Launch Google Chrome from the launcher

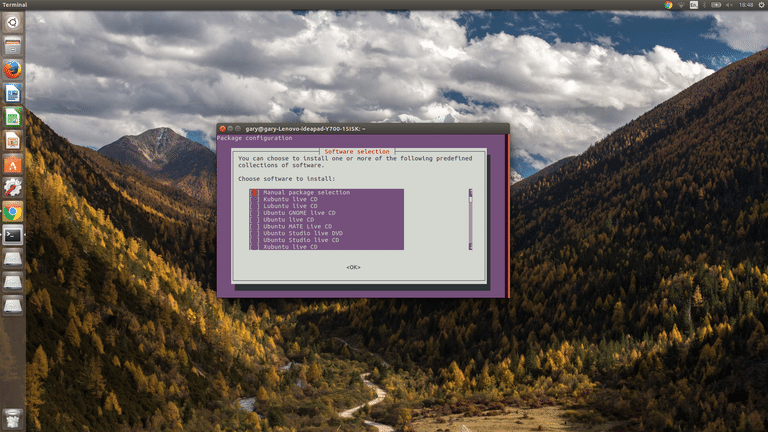12,211
